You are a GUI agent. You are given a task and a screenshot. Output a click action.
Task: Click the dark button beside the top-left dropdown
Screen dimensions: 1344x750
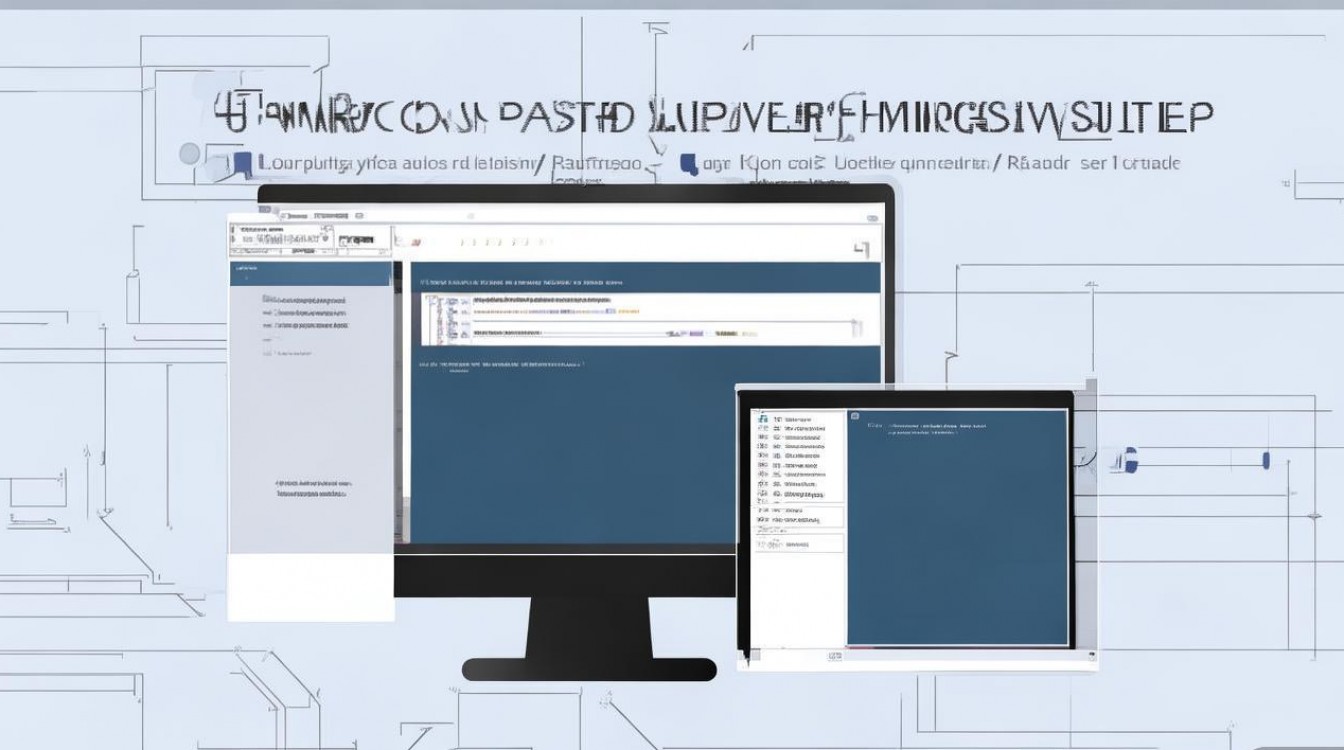point(356,239)
